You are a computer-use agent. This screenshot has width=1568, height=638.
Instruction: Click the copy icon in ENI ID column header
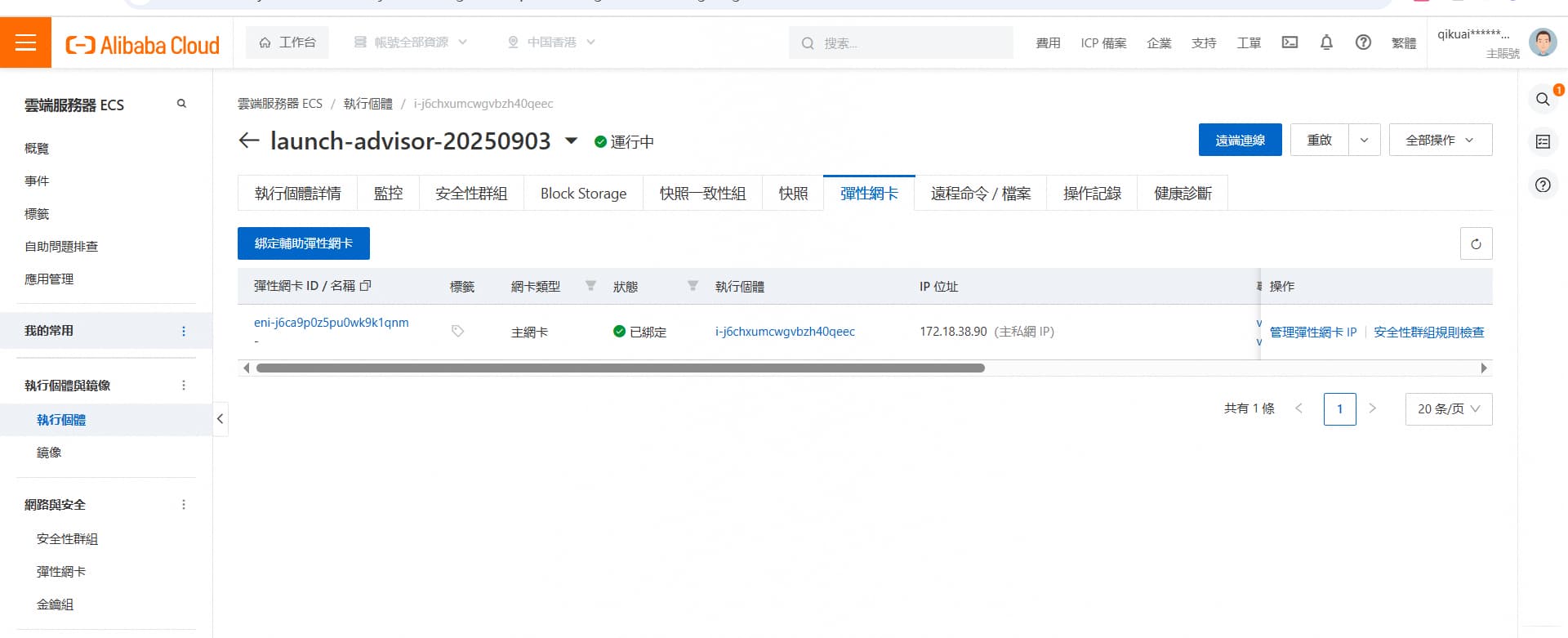click(x=366, y=286)
